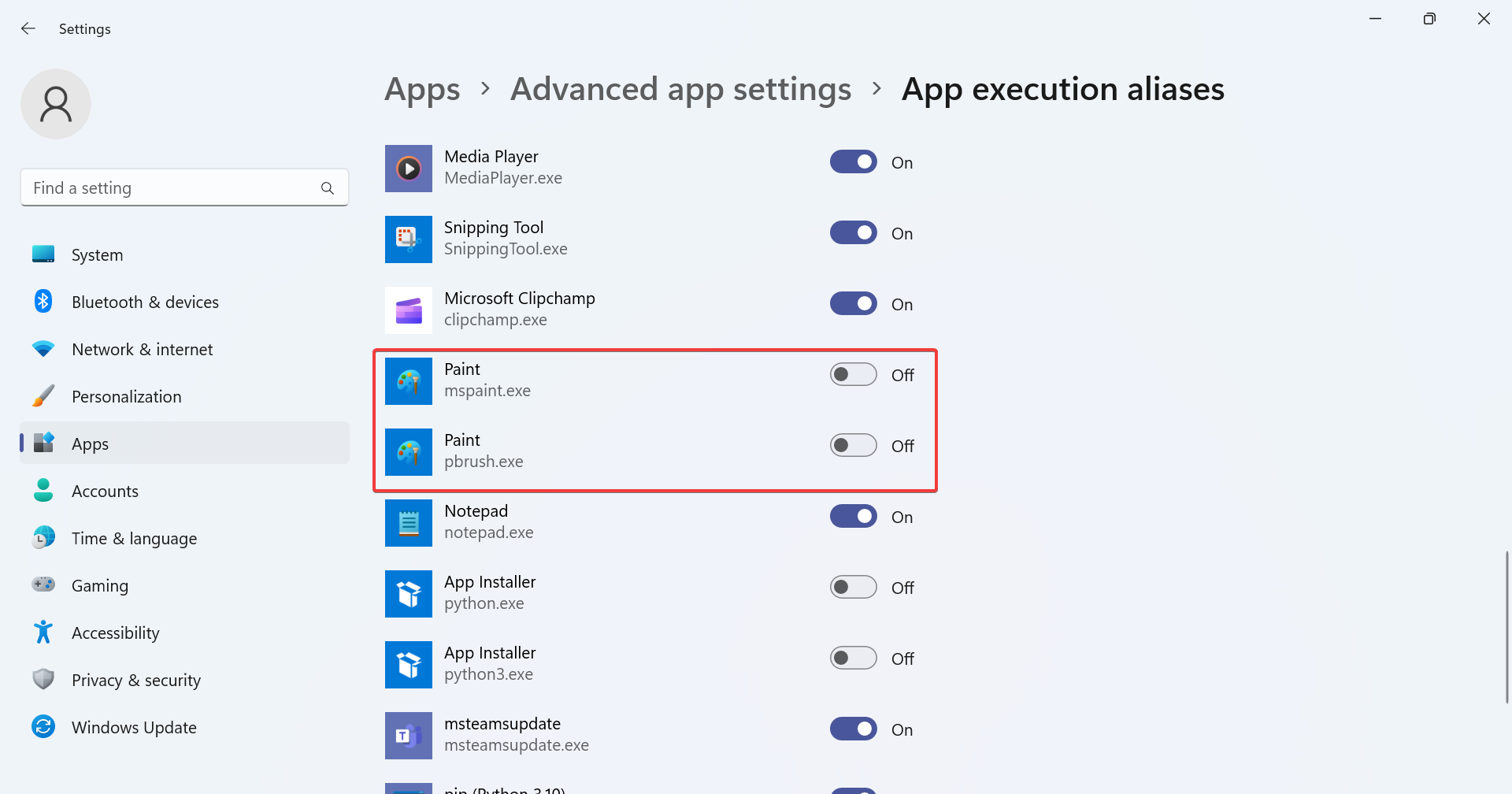The image size is (1512, 794).
Task: Disable the Media Player alias toggle
Action: coord(853,162)
